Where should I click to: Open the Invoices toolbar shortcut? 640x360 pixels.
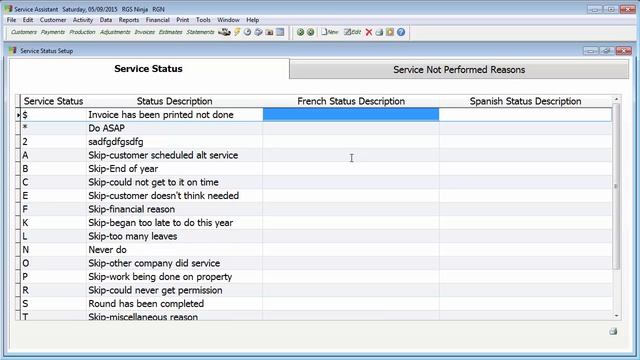pyautogui.click(x=144, y=32)
